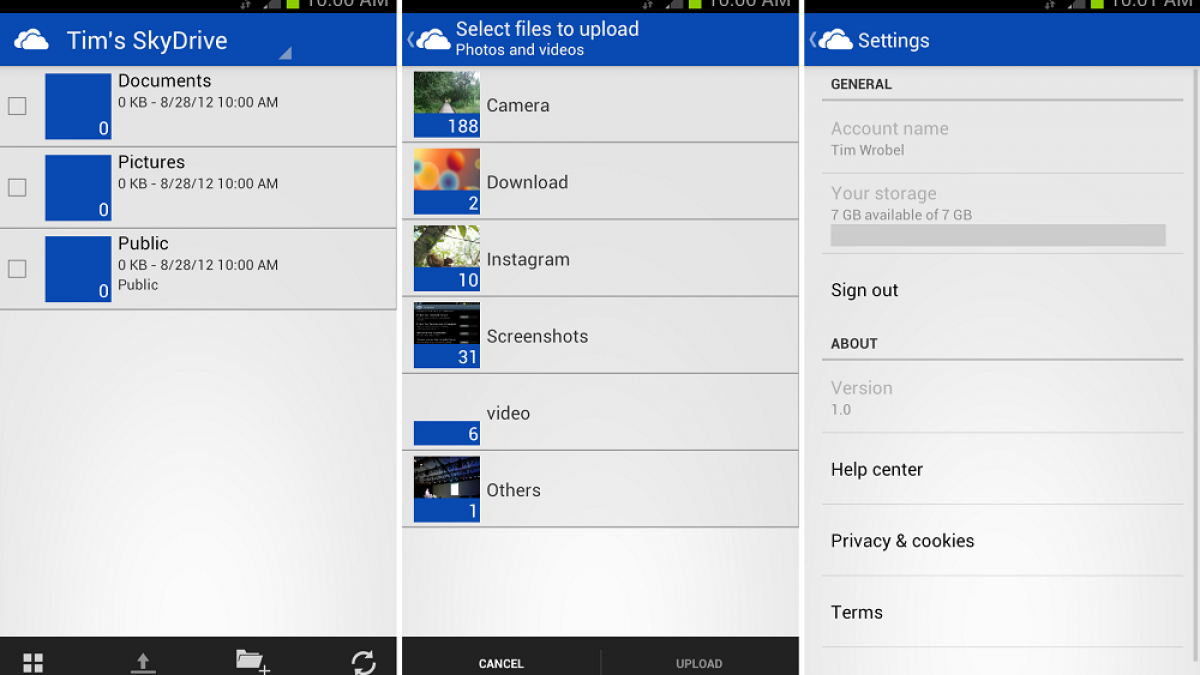Open the Documents folder tile icon
This screenshot has height=675, width=1200.
tap(78, 106)
